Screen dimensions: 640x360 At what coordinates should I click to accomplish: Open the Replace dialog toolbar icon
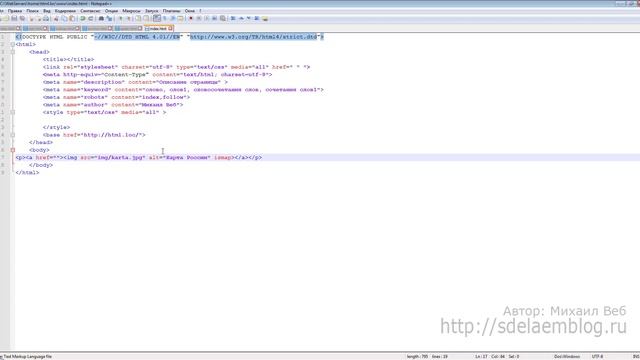coord(109,18)
